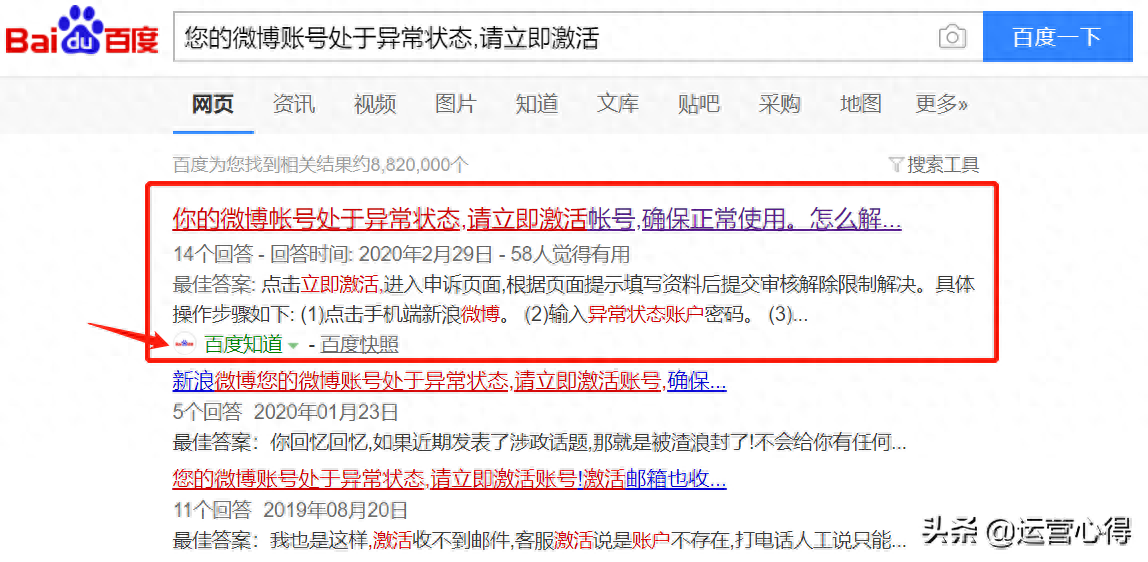Open the 采购 tab
1148x562 pixels.
pyautogui.click(x=780, y=104)
